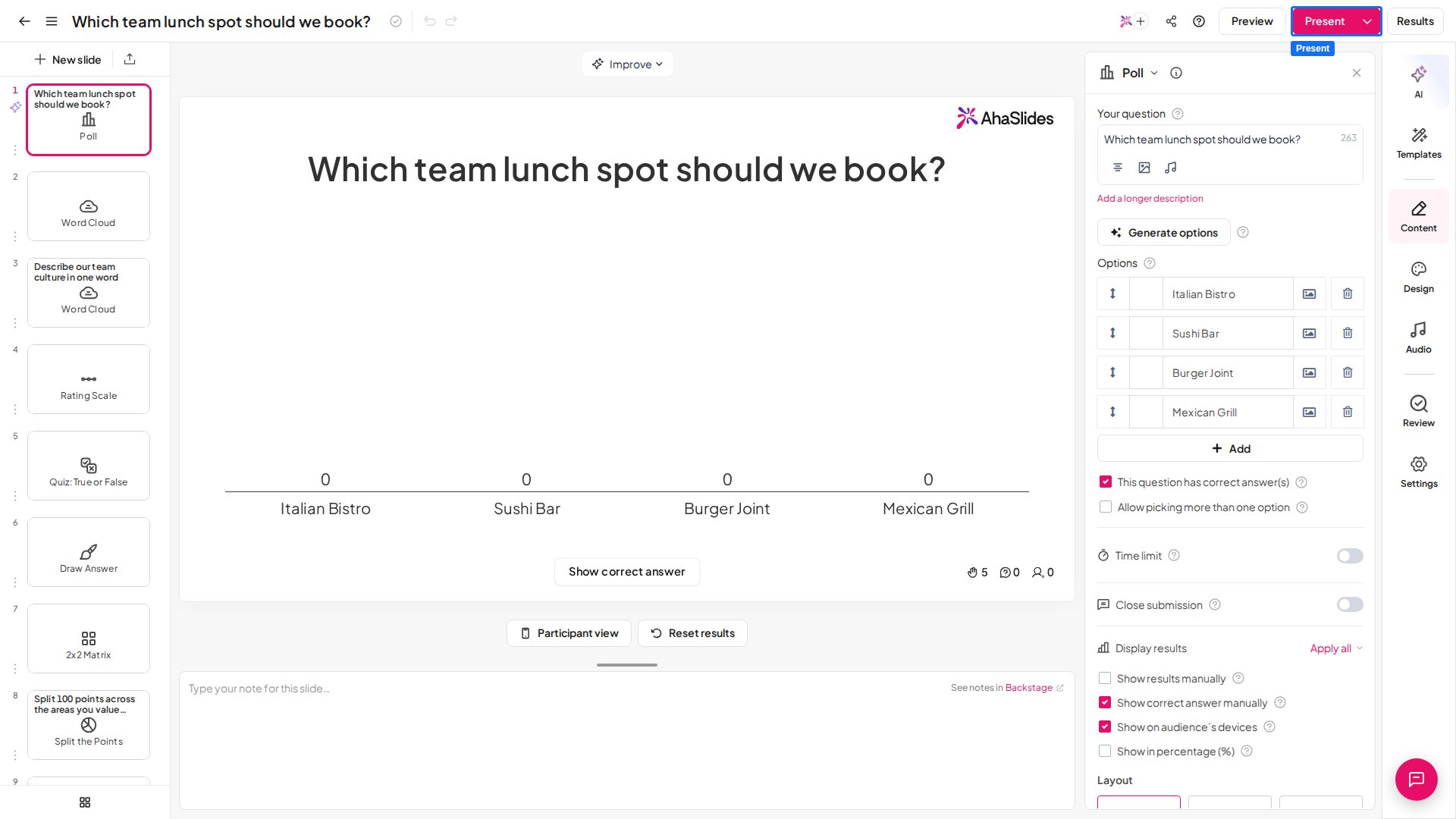The width and height of the screenshot is (1456, 819).
Task: Select the Rating Scale slide thumbnail
Action: pos(89,379)
